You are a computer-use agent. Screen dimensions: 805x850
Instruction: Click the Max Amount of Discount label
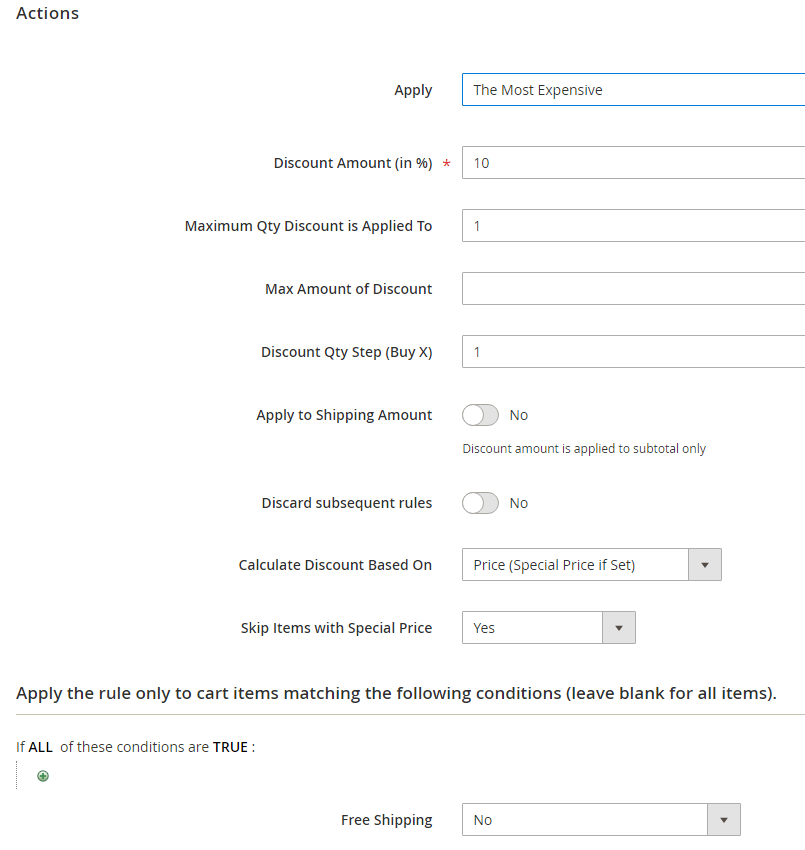348,289
